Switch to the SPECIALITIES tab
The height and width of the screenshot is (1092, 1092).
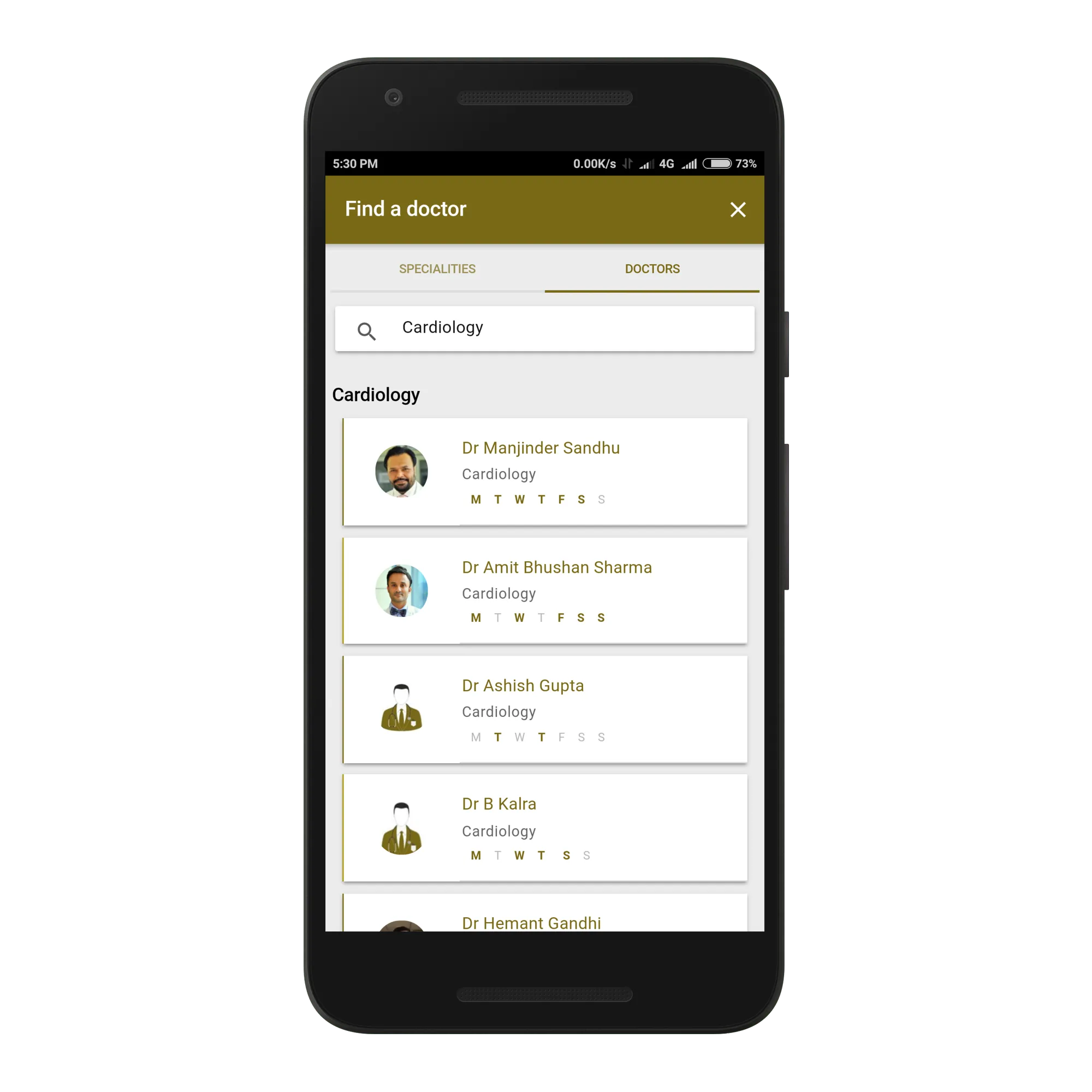(436, 269)
